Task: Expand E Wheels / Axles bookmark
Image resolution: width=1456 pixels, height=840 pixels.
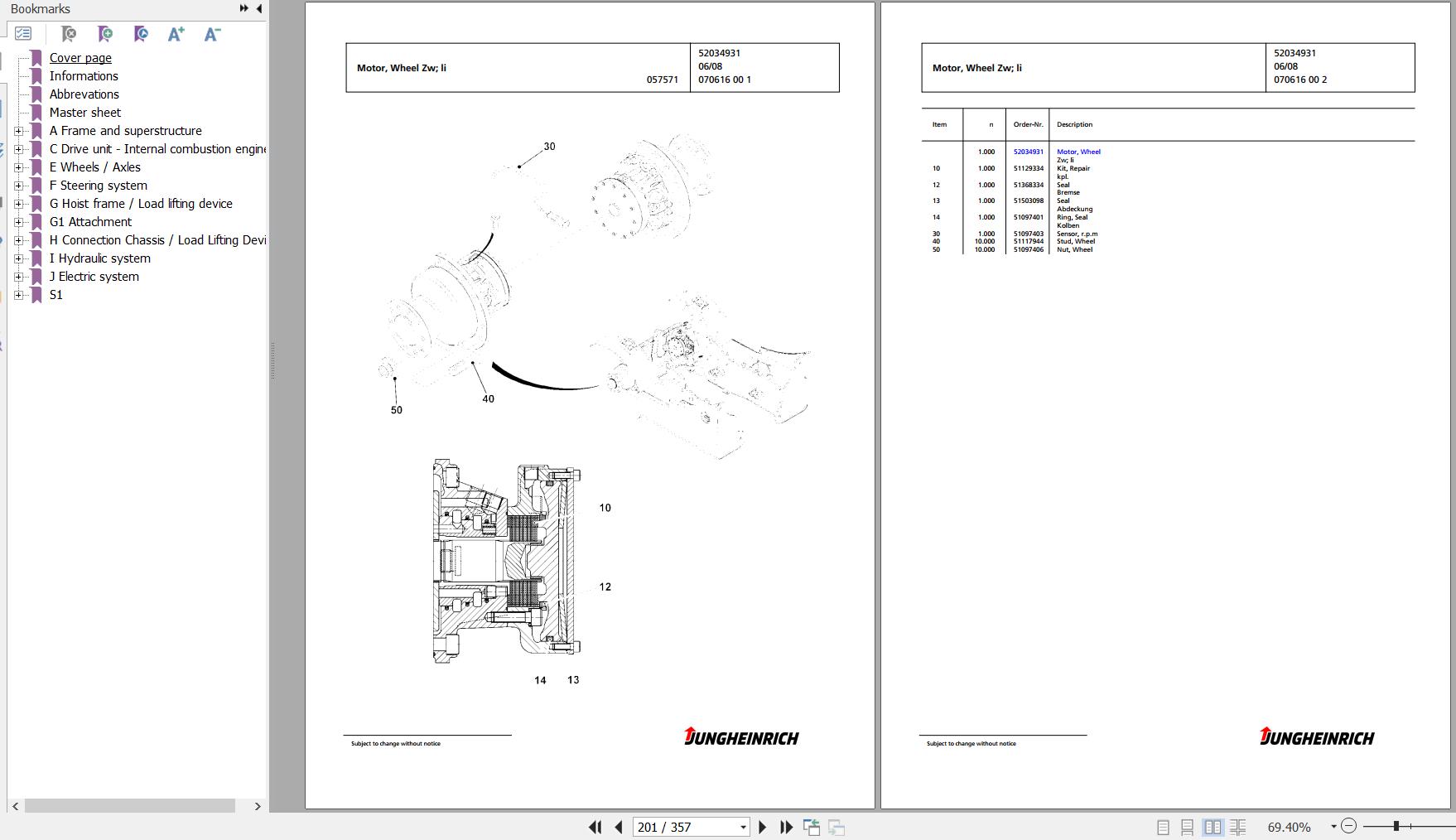Action: tap(19, 167)
